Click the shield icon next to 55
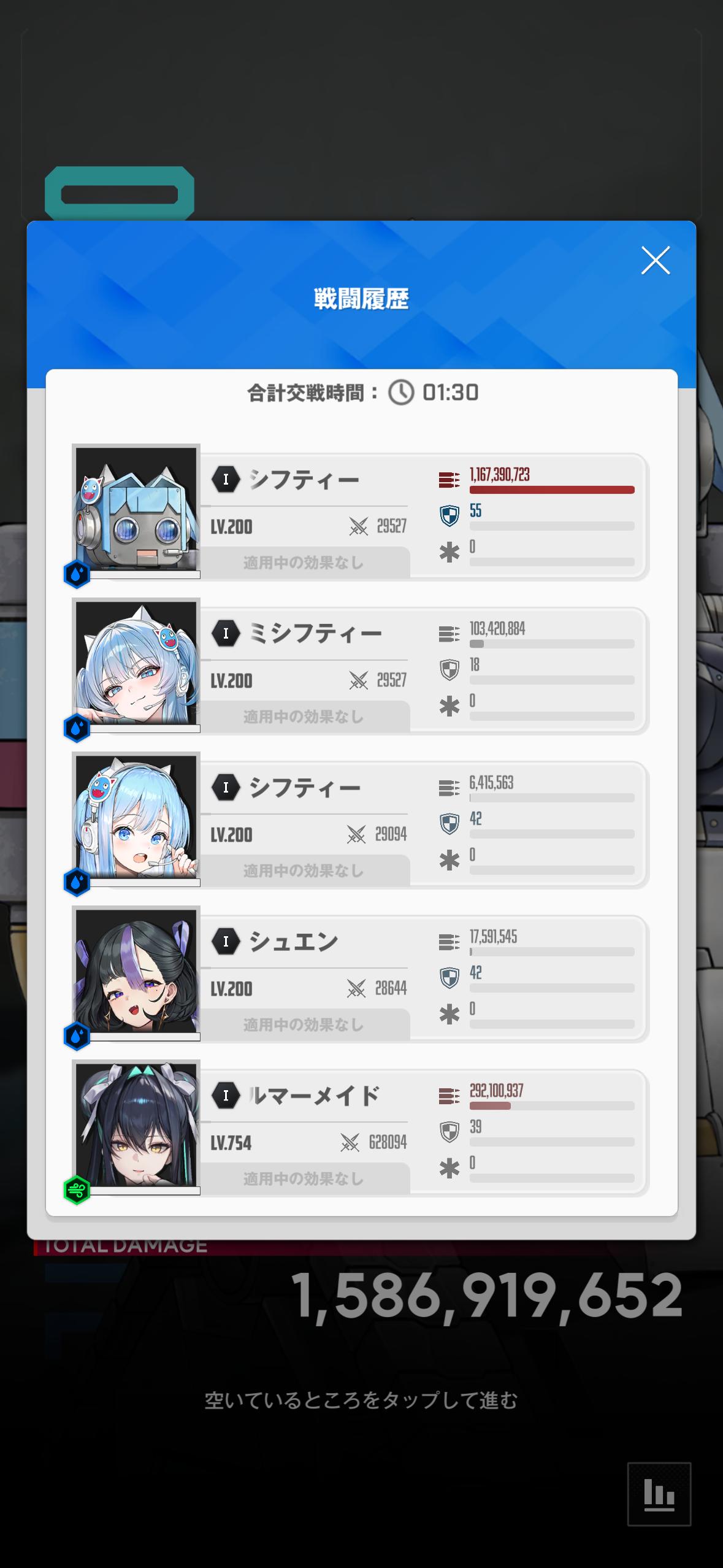This screenshot has width=723, height=1568. (x=449, y=516)
